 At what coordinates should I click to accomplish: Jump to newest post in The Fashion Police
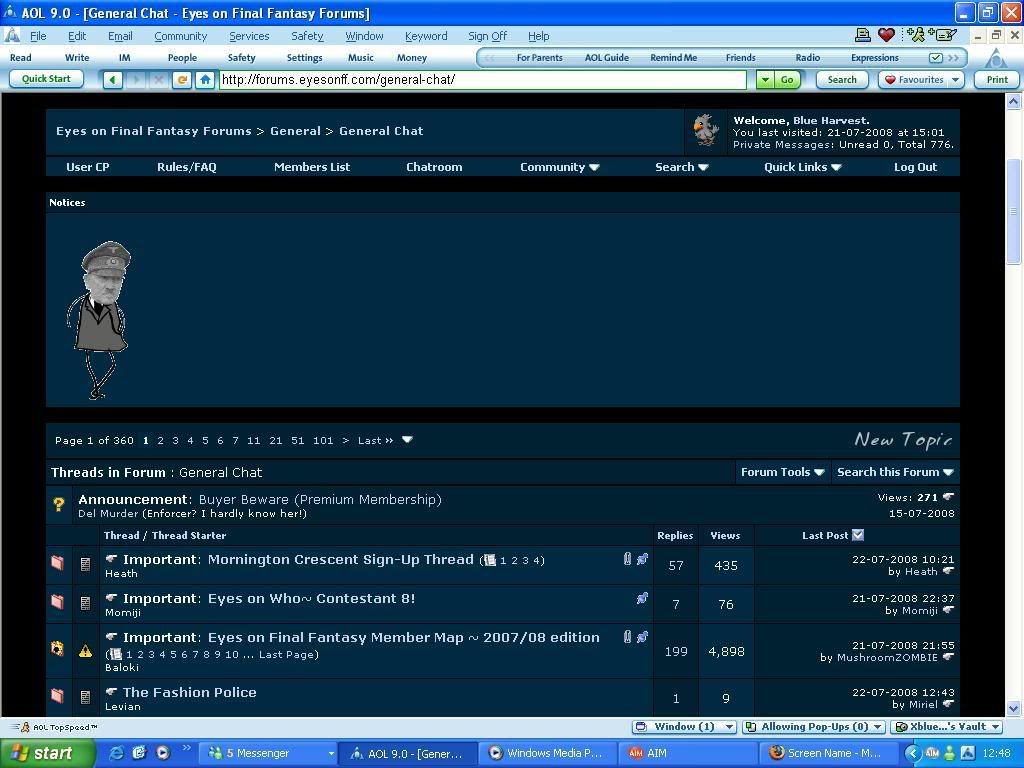(x=112, y=692)
